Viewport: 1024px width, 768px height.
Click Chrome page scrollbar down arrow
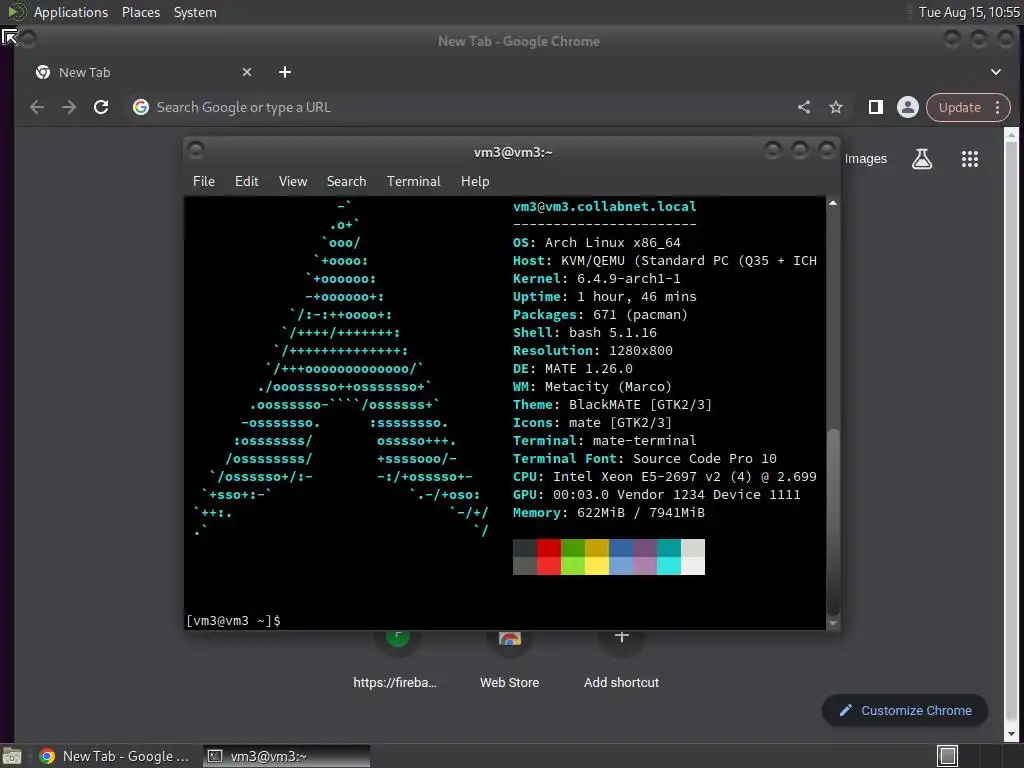pyautogui.click(x=1011, y=735)
